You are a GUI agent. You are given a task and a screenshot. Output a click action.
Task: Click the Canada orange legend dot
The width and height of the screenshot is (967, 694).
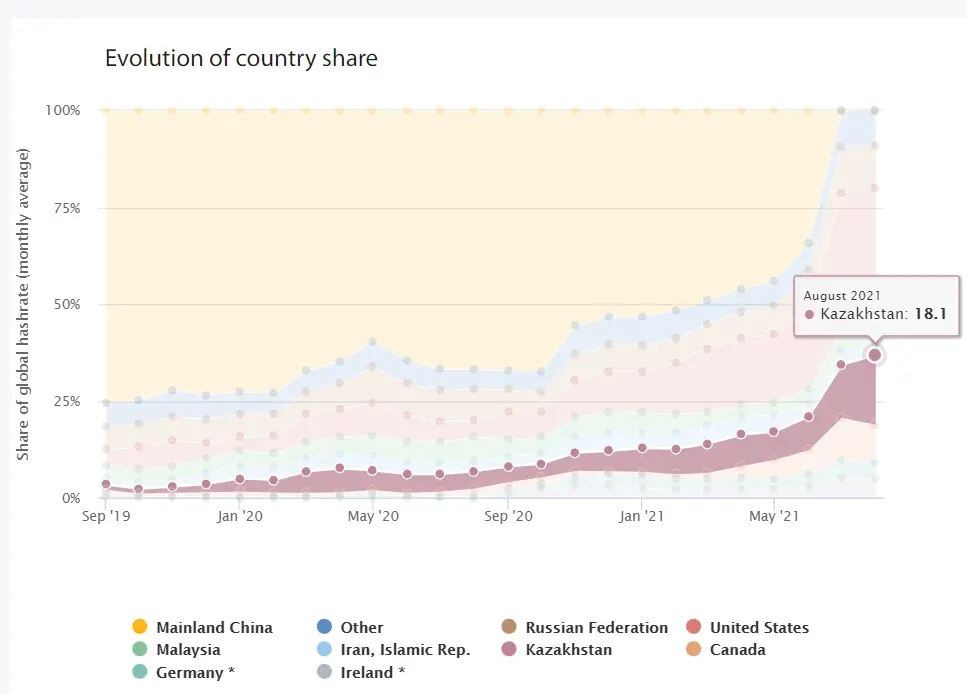(693, 650)
